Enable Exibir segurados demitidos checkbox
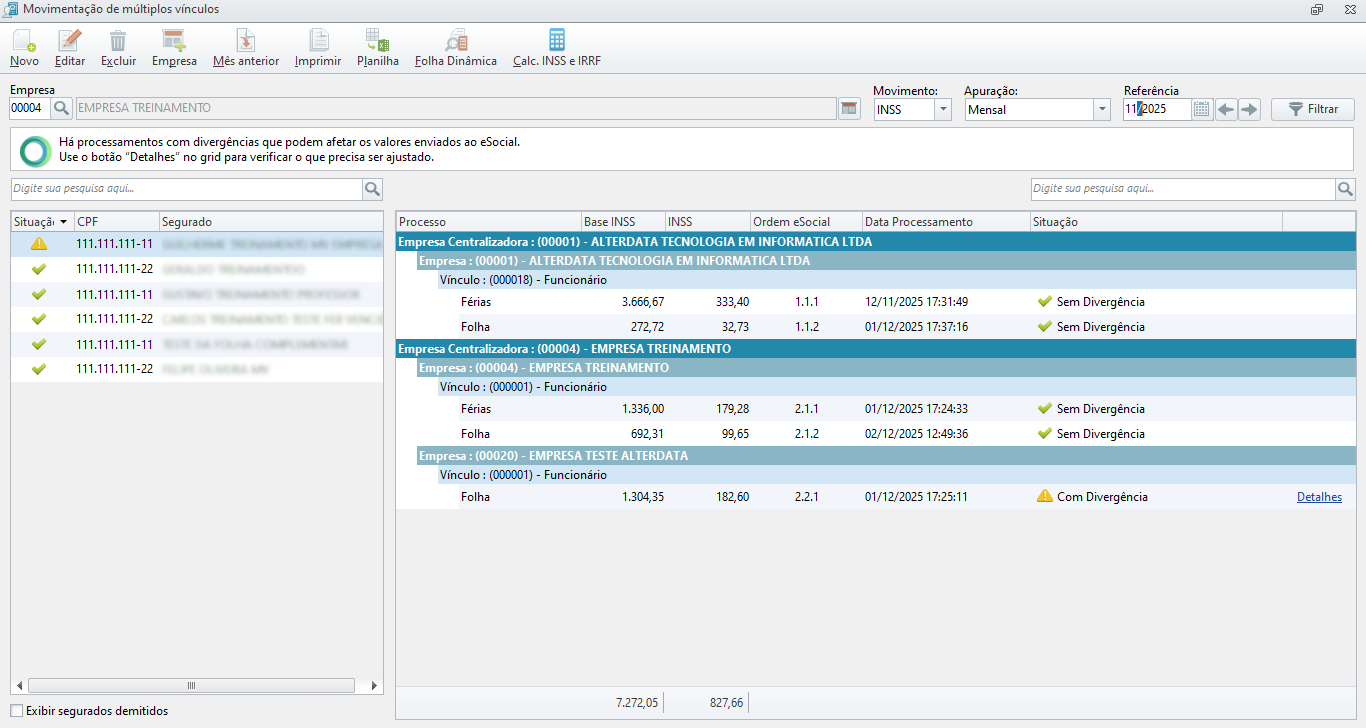The image size is (1366, 728). [16, 711]
